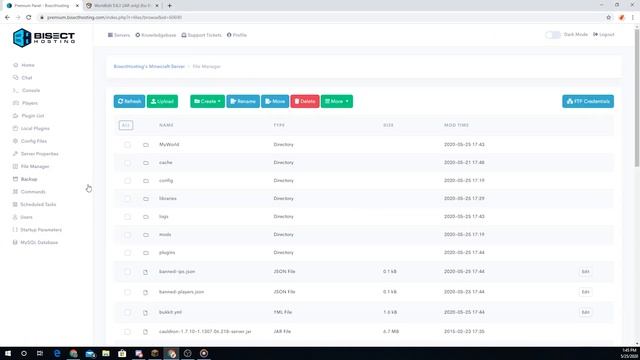Open Support Tickets in the top navigation
The height and width of the screenshot is (360, 640).
click(x=202, y=35)
